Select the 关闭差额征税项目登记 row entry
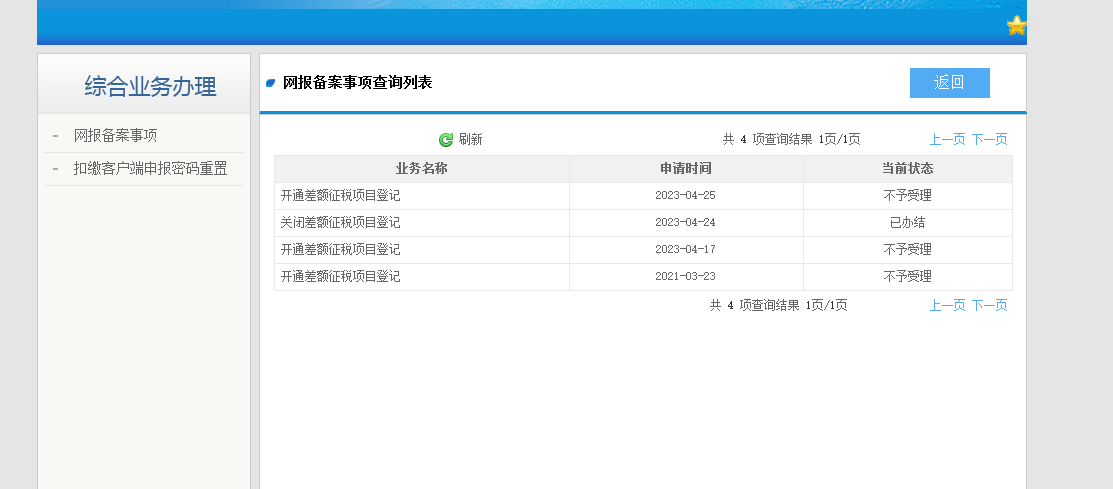 click(x=340, y=223)
